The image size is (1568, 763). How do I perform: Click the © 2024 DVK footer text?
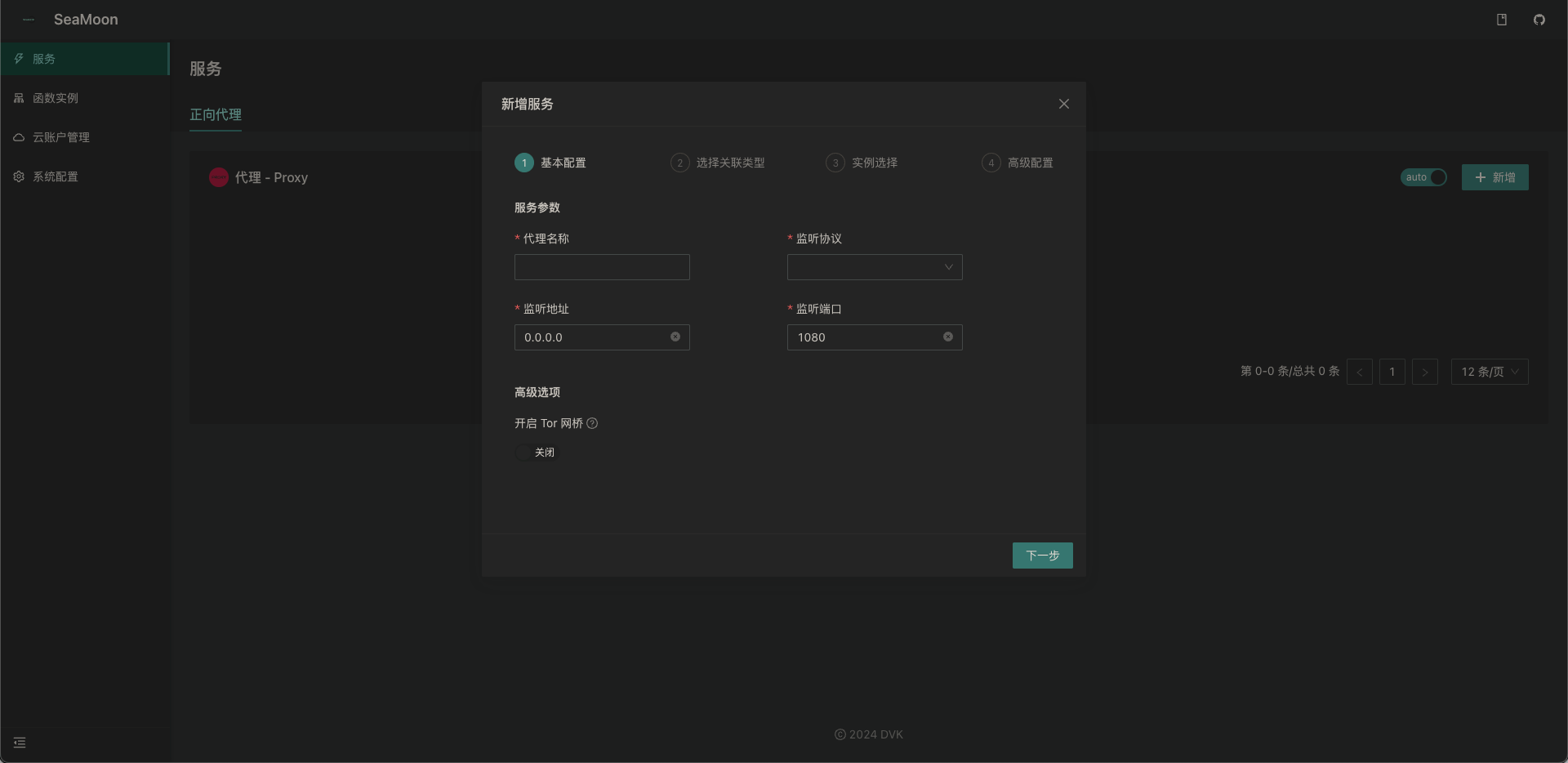click(x=869, y=734)
